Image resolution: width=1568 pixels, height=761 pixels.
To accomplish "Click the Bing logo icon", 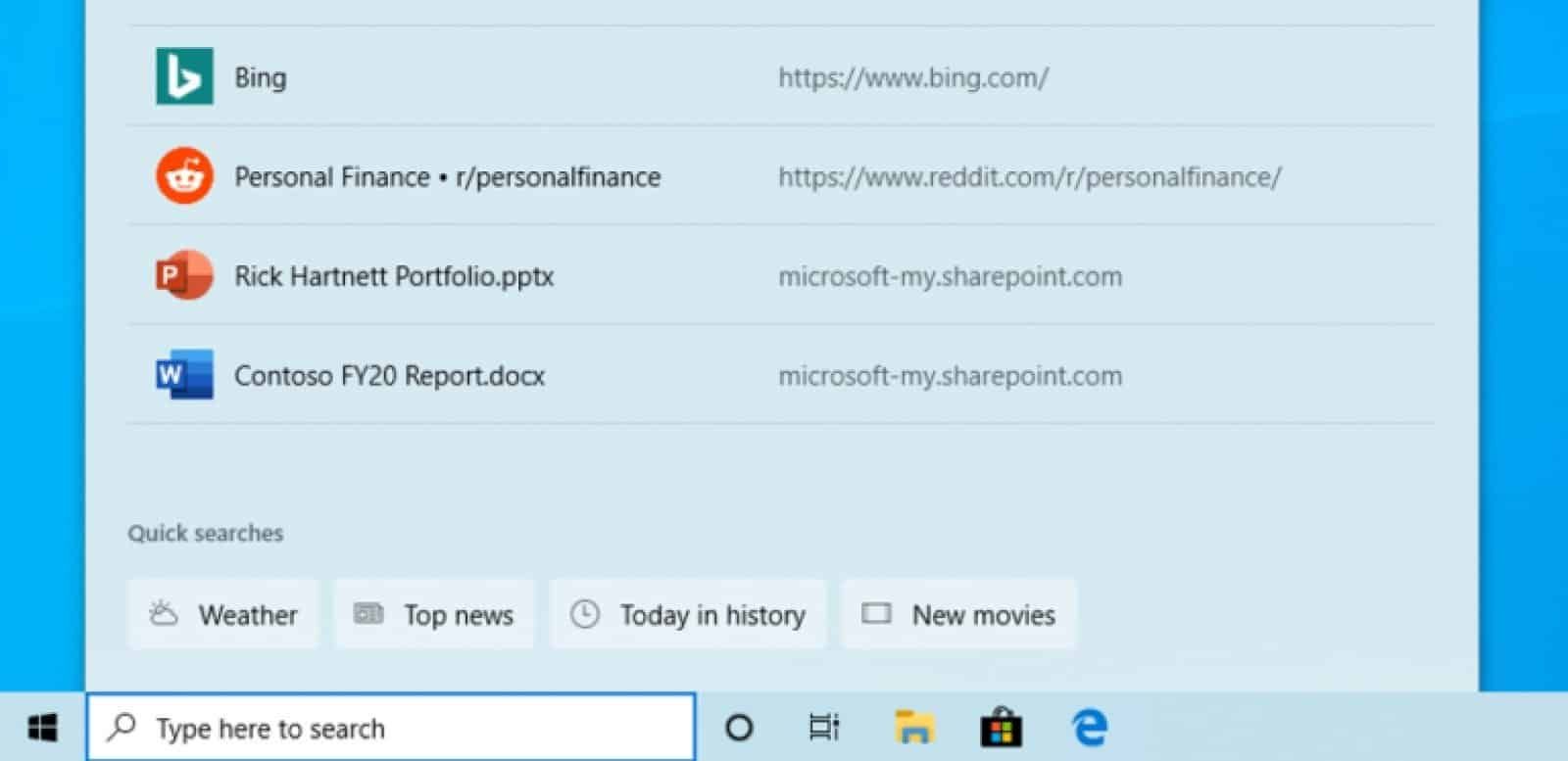I will [x=184, y=76].
